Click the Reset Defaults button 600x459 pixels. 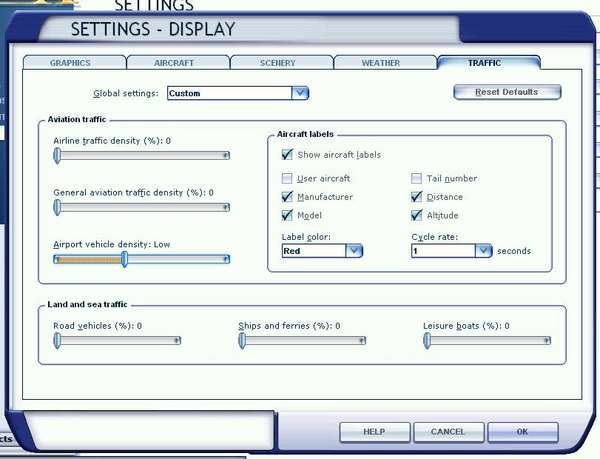[x=507, y=92]
